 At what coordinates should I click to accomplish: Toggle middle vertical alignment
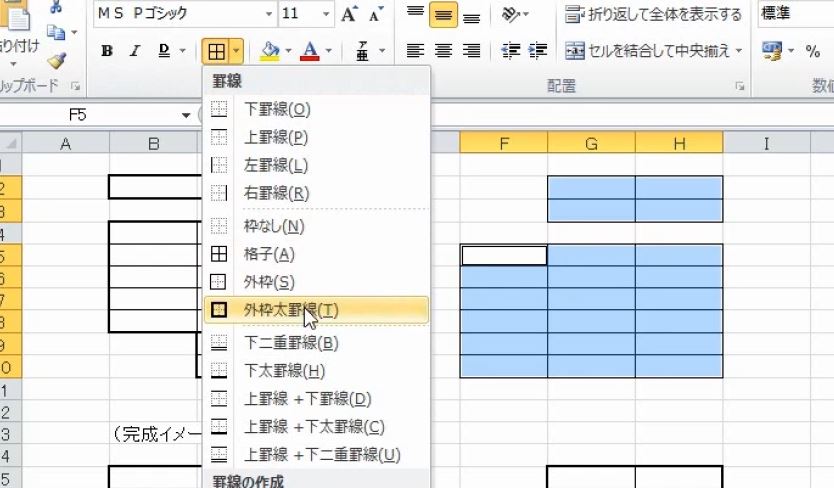(x=443, y=14)
